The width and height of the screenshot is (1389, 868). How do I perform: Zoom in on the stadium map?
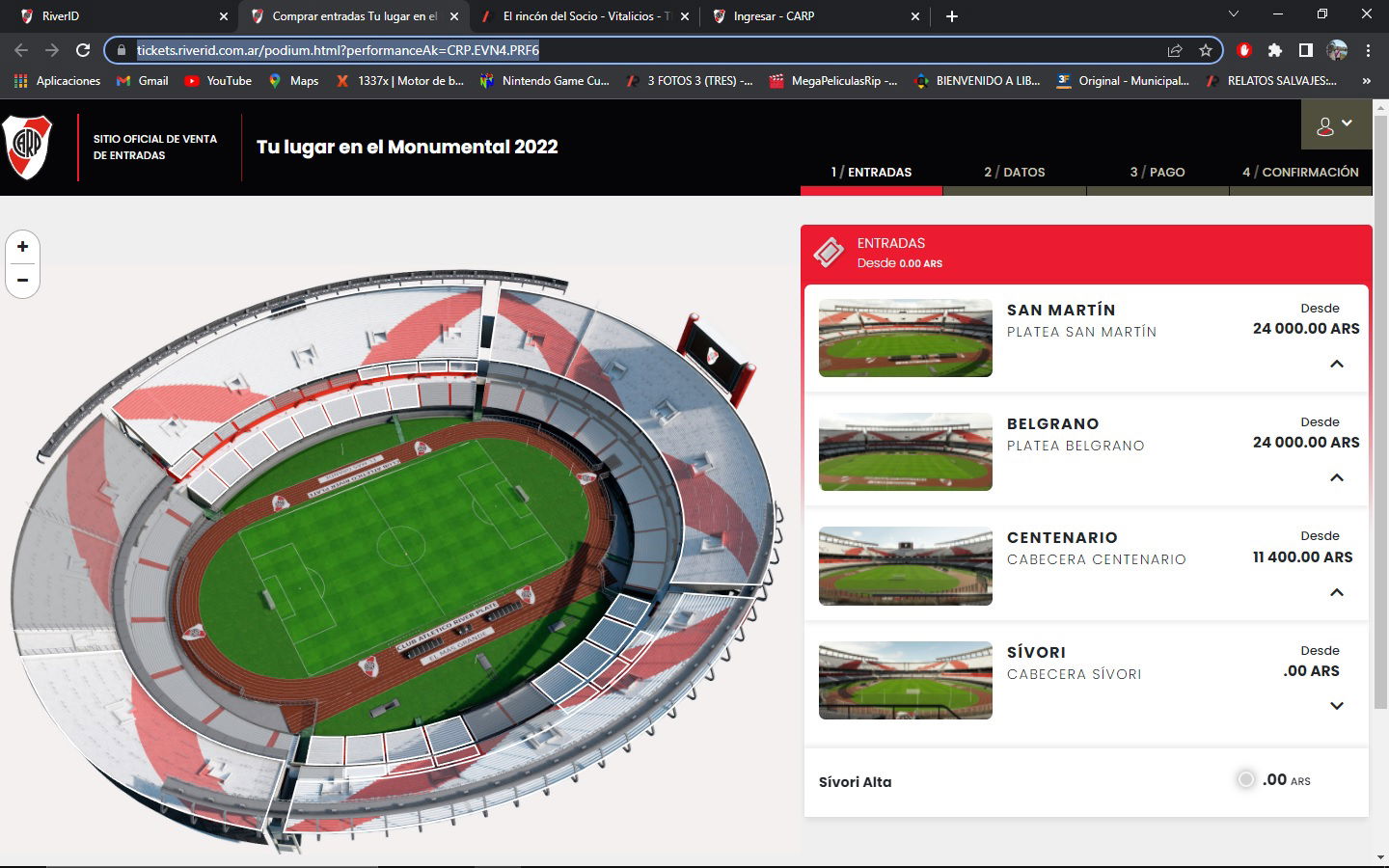[22, 247]
